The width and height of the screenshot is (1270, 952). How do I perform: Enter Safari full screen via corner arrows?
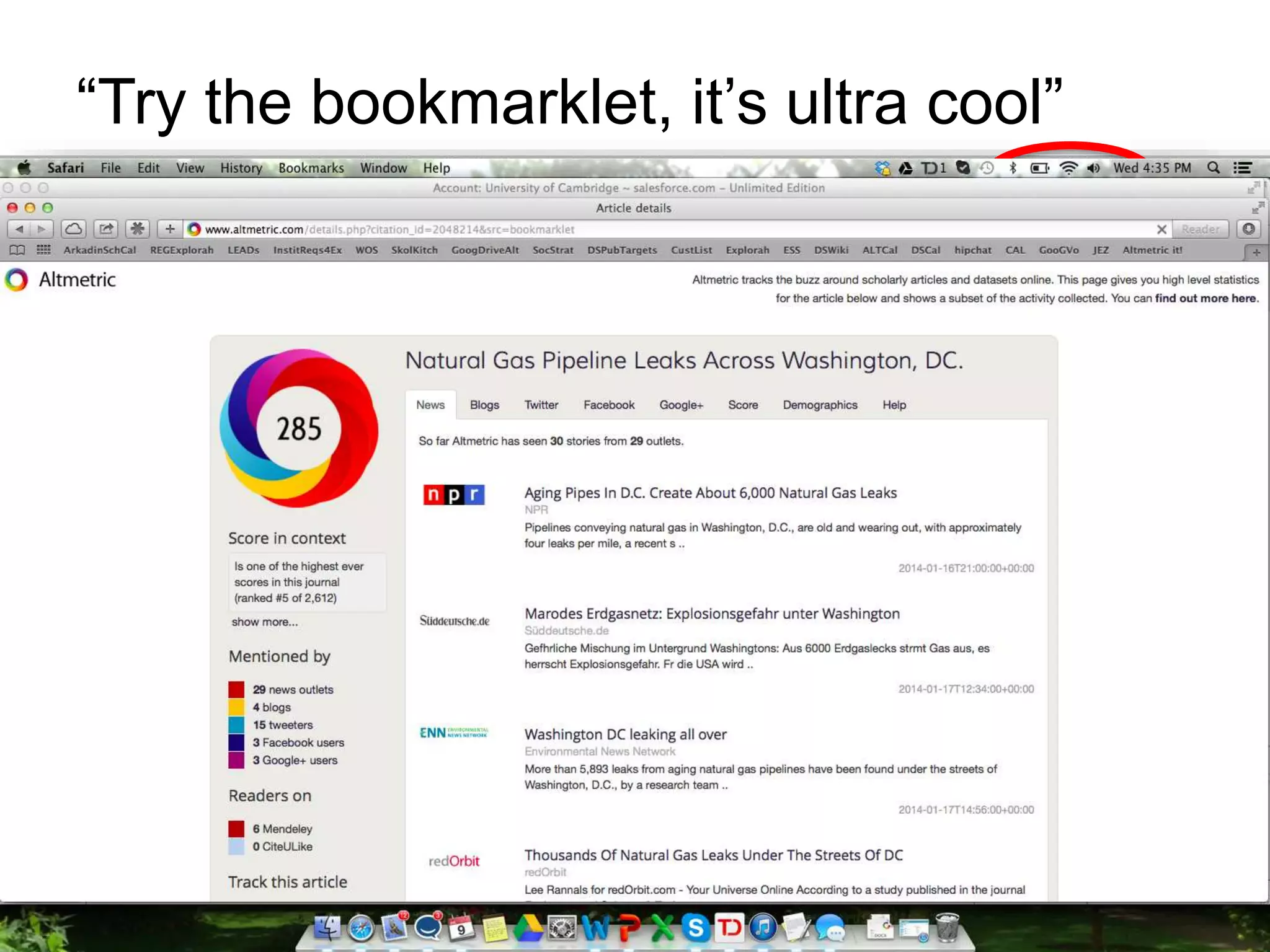click(1258, 208)
